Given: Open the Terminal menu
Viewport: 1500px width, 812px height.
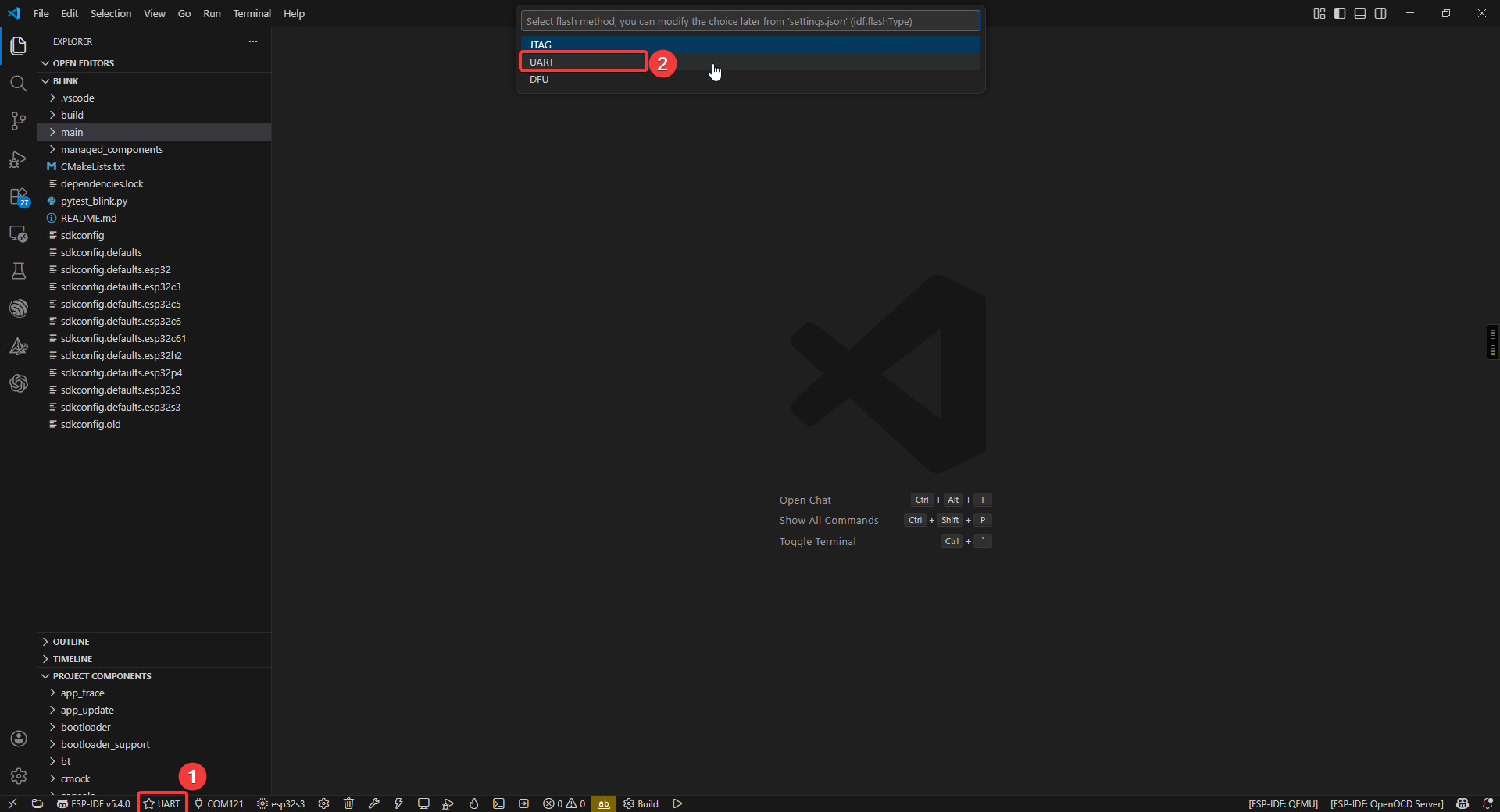Looking at the screenshot, I should 252,13.
